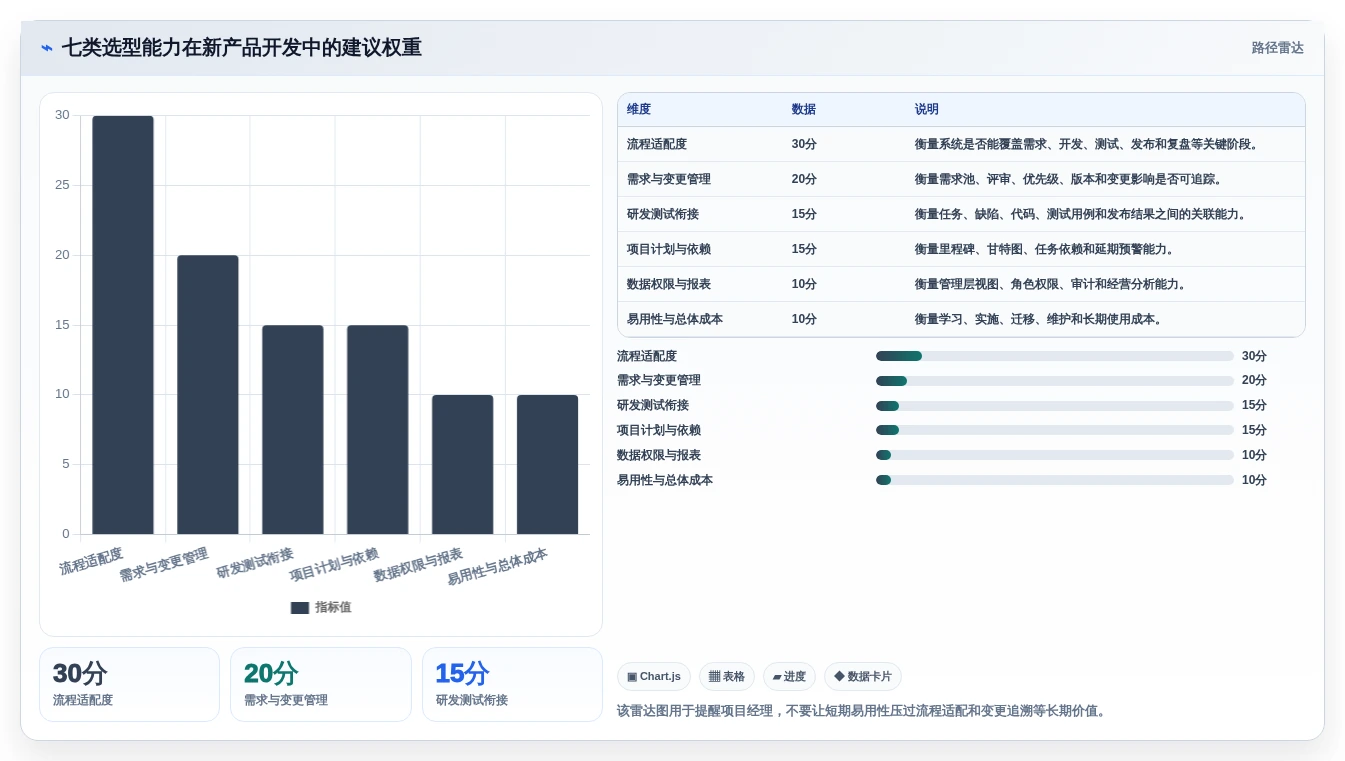This screenshot has width=1345, height=761.
Task: Click the 流程适配度 progress bar
Action: (x=1055, y=356)
